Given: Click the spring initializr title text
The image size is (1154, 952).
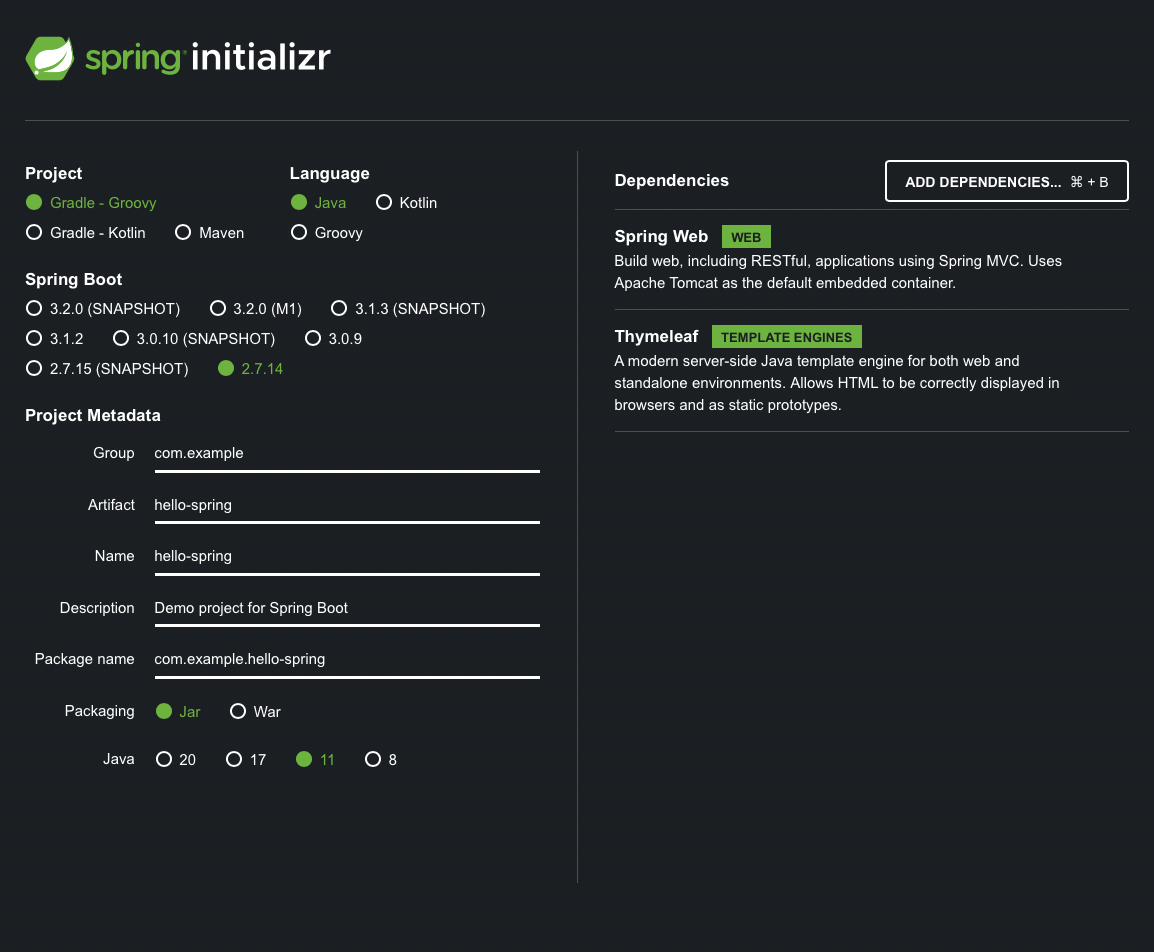Looking at the screenshot, I should click(208, 57).
